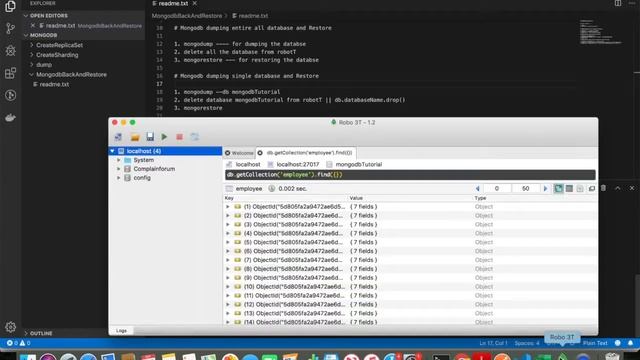
Task: Open Extensions view in VS Code activity bar
Action: pos(10,73)
